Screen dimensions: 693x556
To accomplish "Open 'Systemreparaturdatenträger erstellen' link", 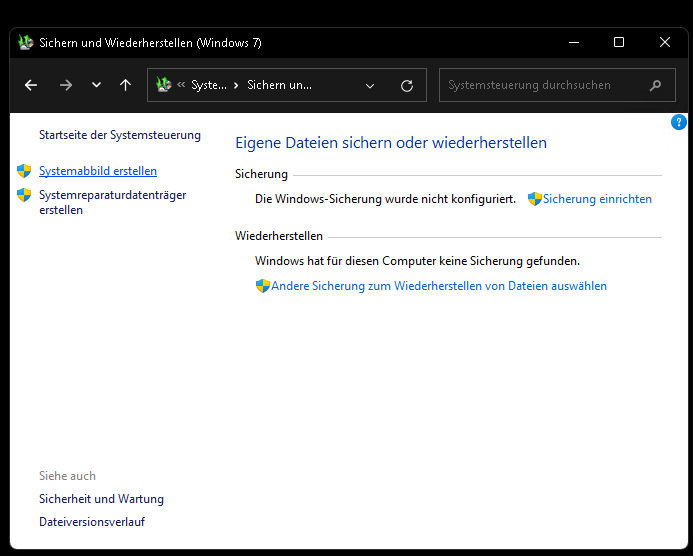I will coord(113,202).
